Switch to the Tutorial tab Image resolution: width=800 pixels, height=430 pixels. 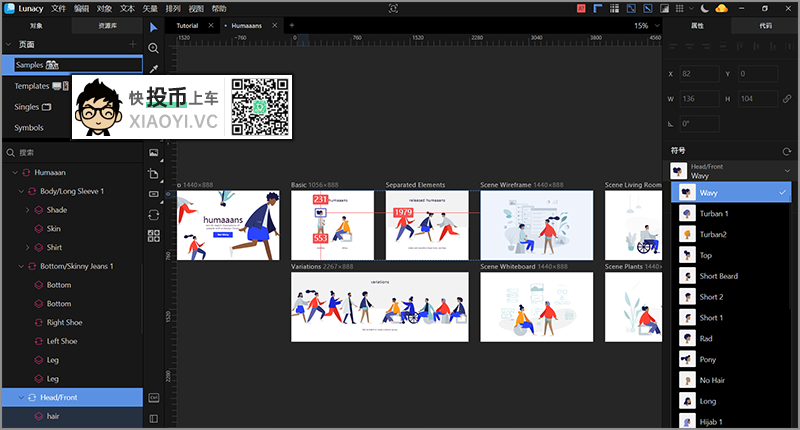click(x=187, y=25)
